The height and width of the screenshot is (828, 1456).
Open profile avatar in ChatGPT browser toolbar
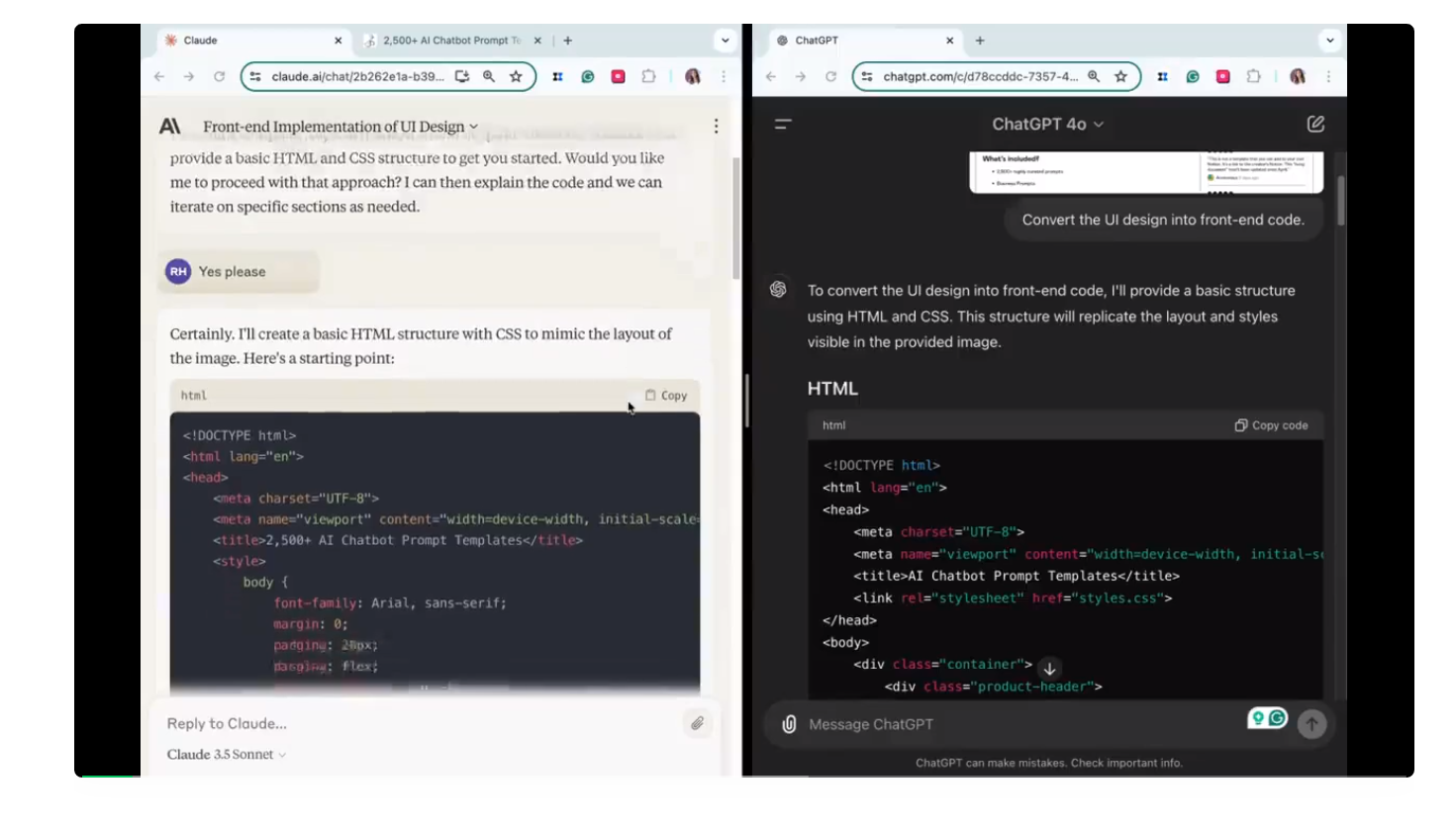coord(1298,76)
